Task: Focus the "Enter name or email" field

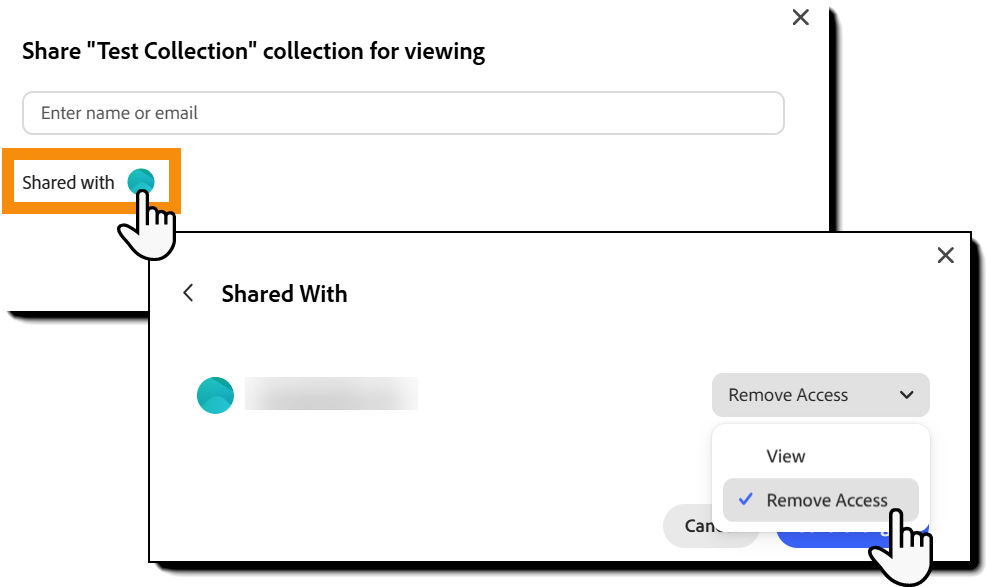Action: pyautogui.click(x=403, y=113)
